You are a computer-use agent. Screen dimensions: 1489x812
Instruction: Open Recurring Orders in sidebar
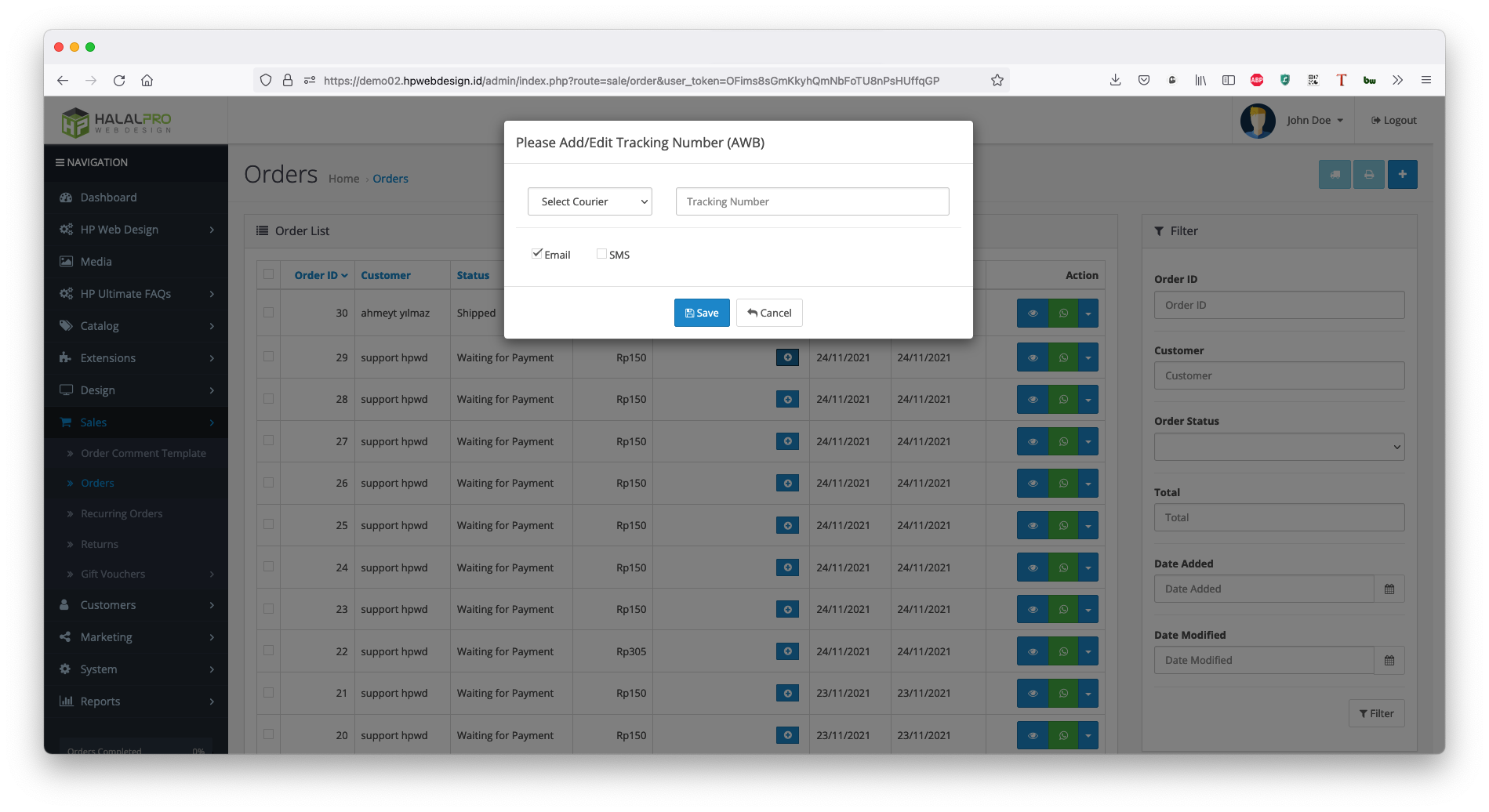pos(122,513)
